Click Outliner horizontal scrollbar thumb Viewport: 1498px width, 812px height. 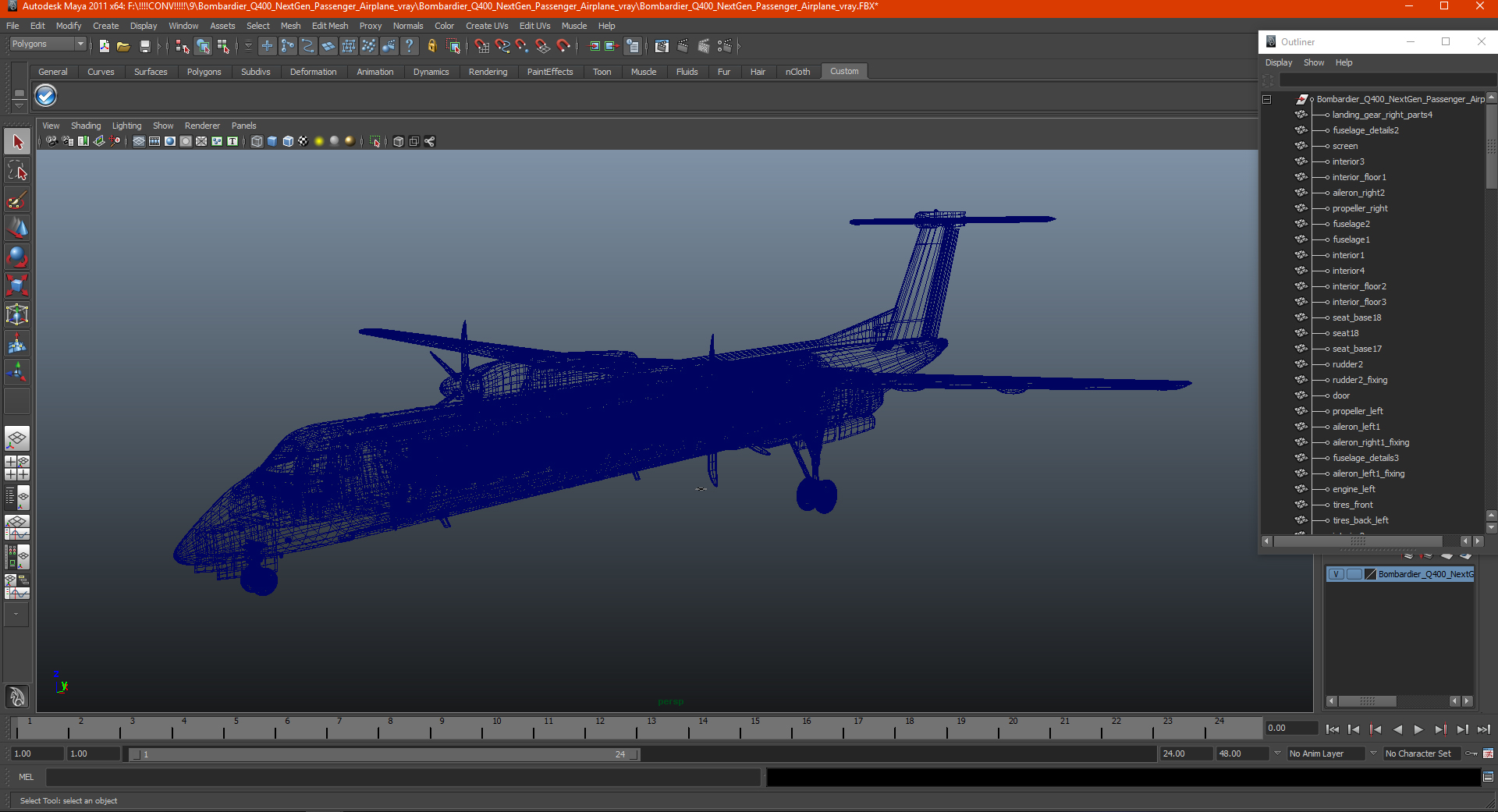[x=1358, y=541]
